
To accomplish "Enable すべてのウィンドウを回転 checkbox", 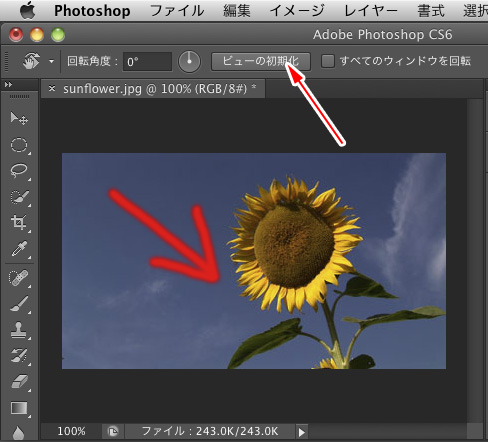I will coord(328,61).
